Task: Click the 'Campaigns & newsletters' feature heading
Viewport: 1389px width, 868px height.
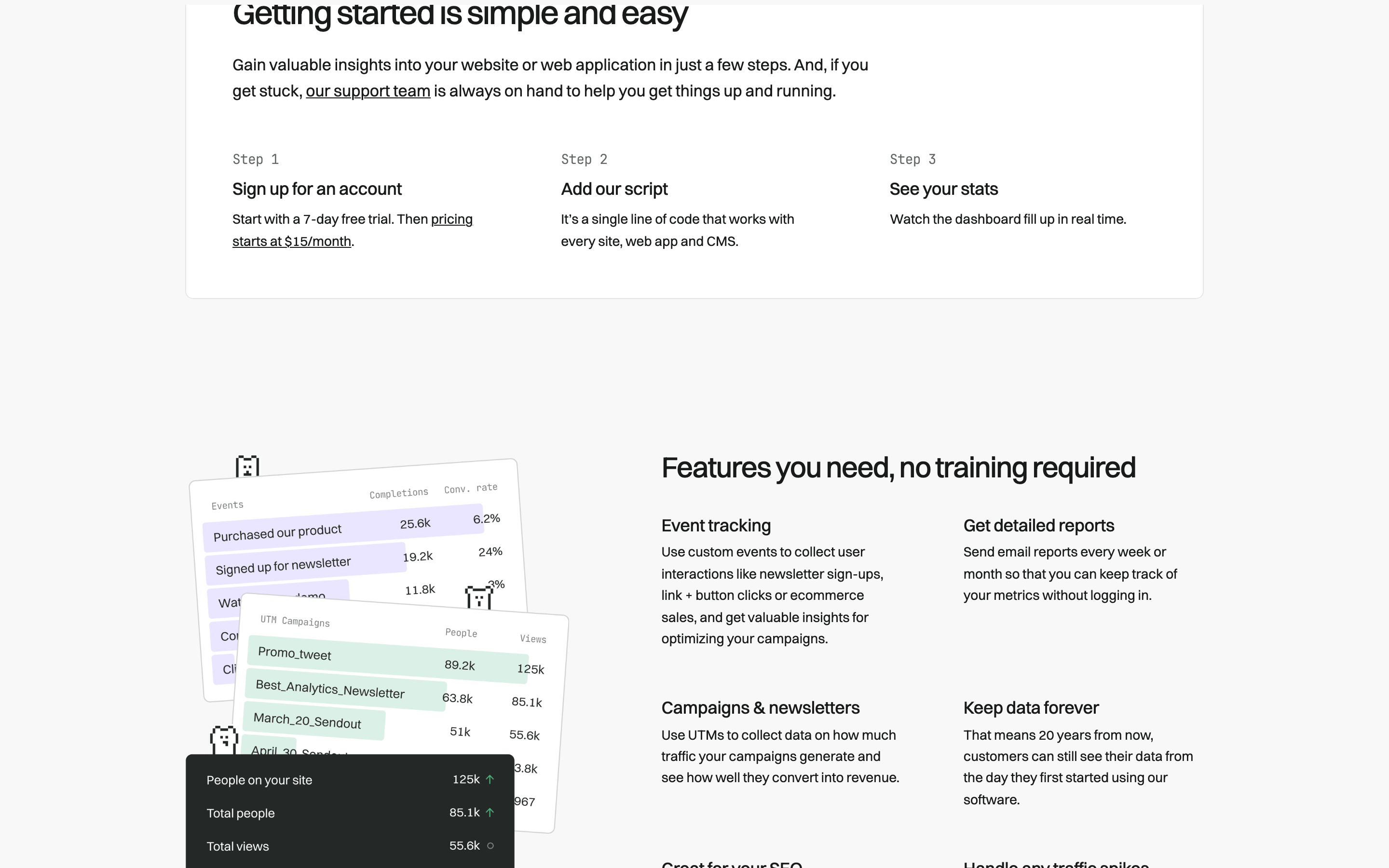Action: pos(760,708)
